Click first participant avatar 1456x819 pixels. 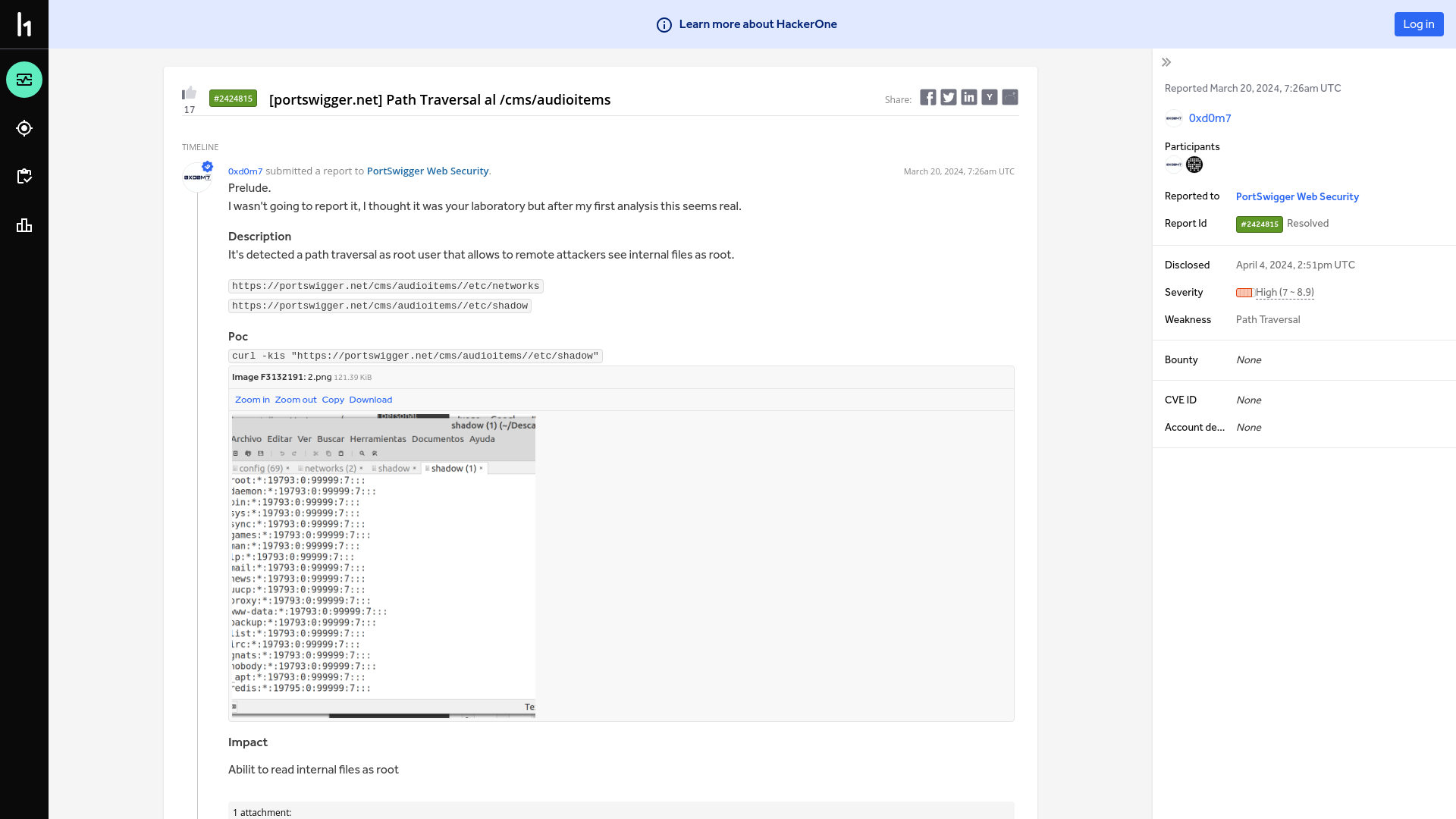(x=1174, y=165)
